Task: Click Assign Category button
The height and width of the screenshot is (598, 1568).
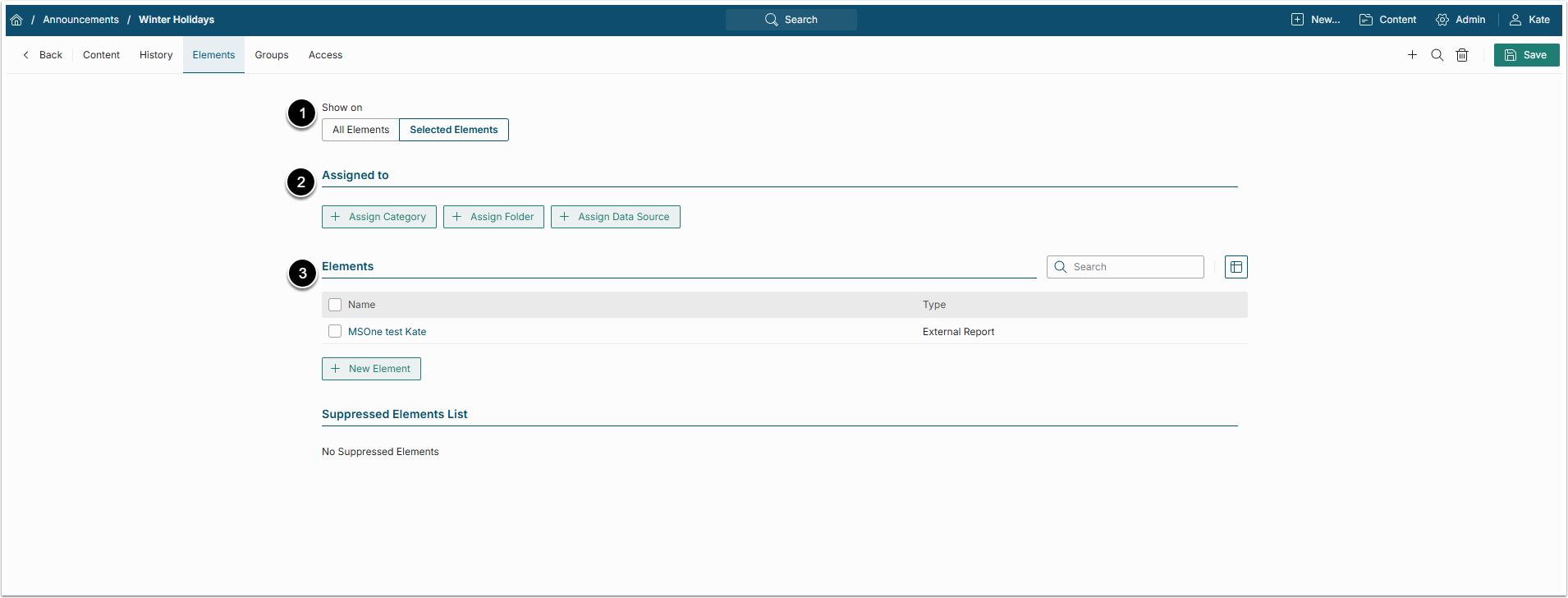Action: pos(379,217)
